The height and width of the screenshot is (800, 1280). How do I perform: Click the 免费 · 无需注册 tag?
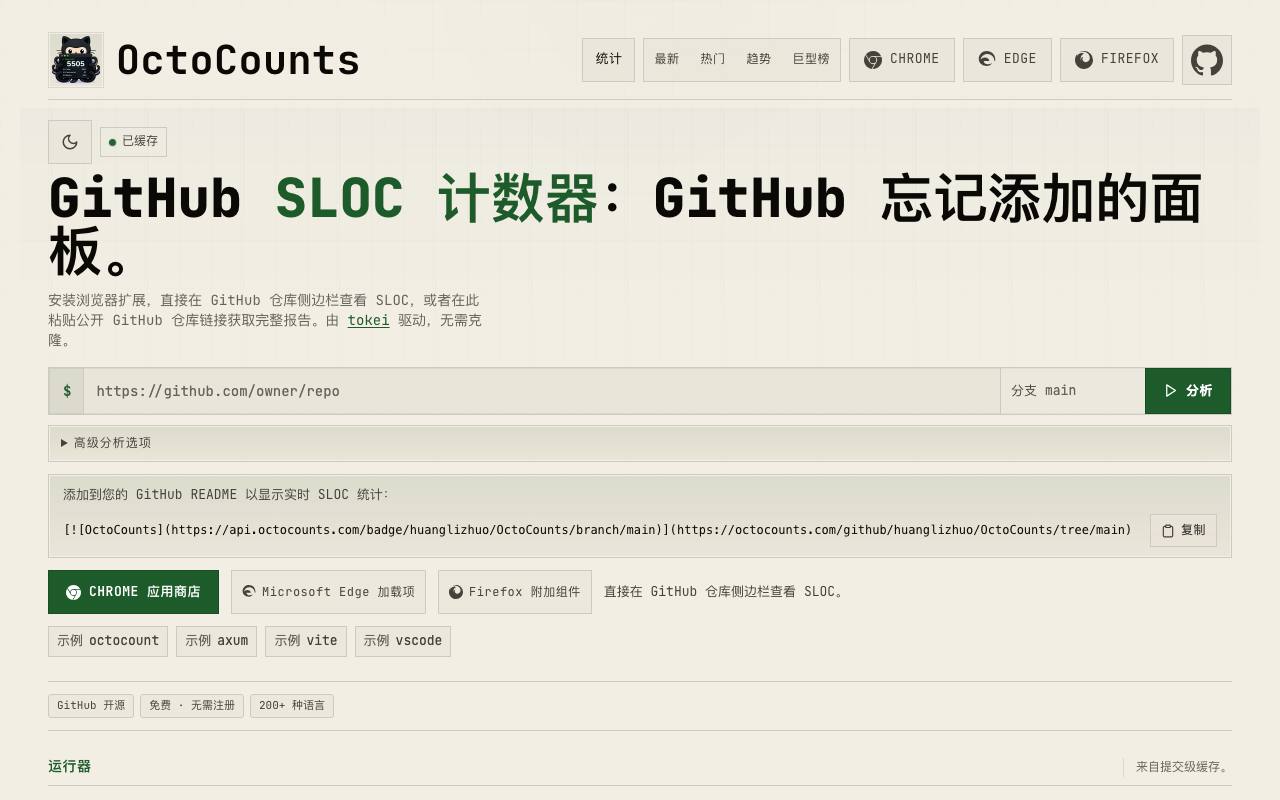192,706
